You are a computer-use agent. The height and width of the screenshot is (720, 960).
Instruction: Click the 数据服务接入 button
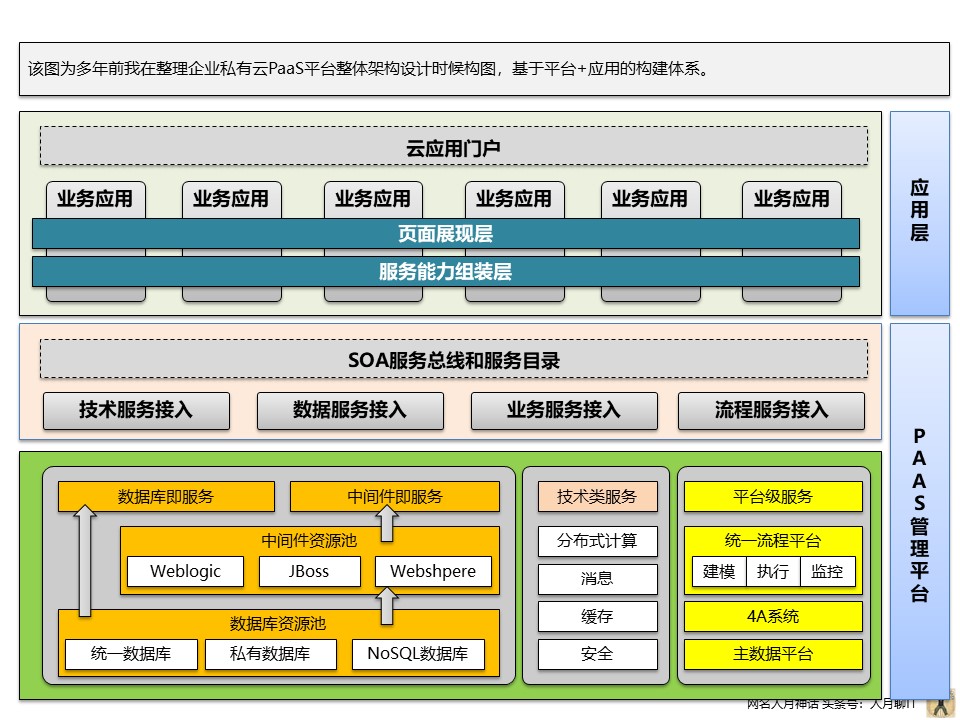pos(350,410)
